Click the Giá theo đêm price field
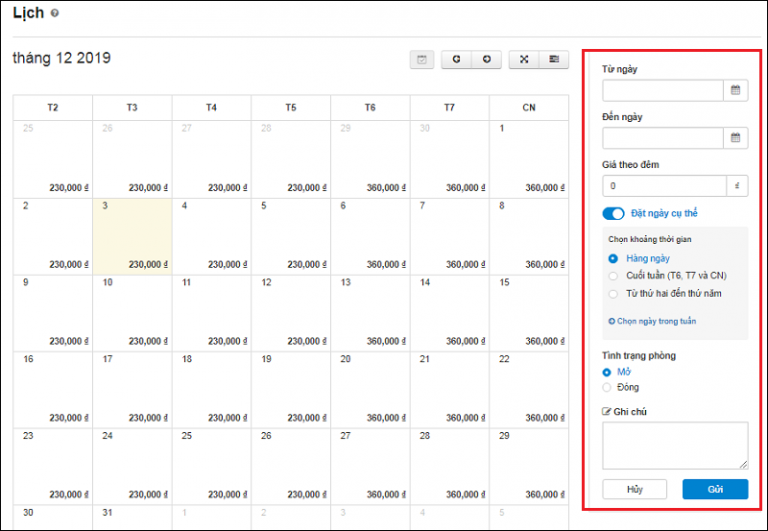768x531 pixels. pos(664,186)
